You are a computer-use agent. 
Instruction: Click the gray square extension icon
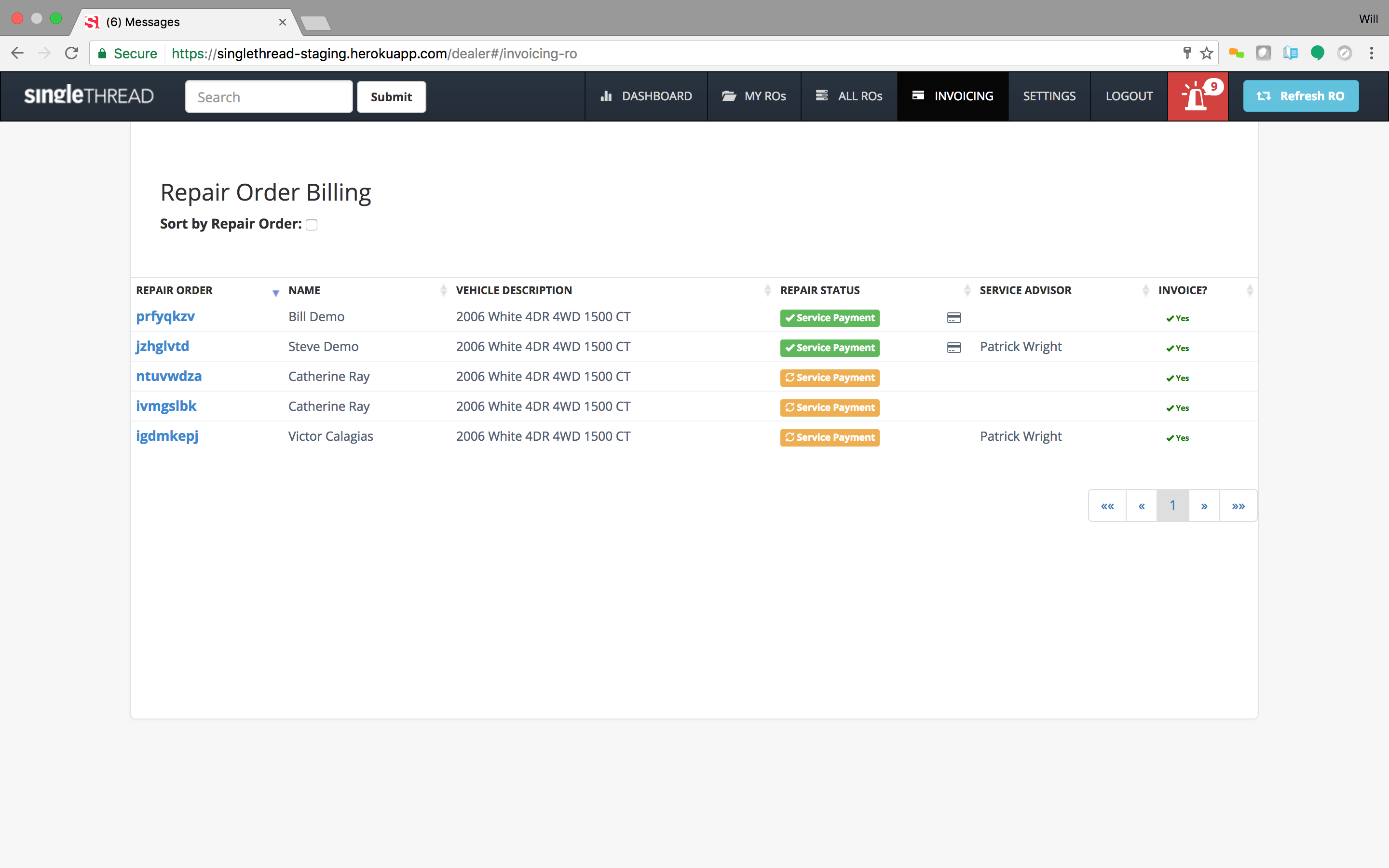(x=1263, y=54)
